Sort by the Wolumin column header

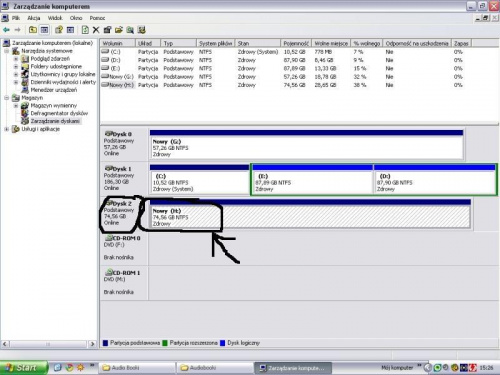click(x=118, y=43)
